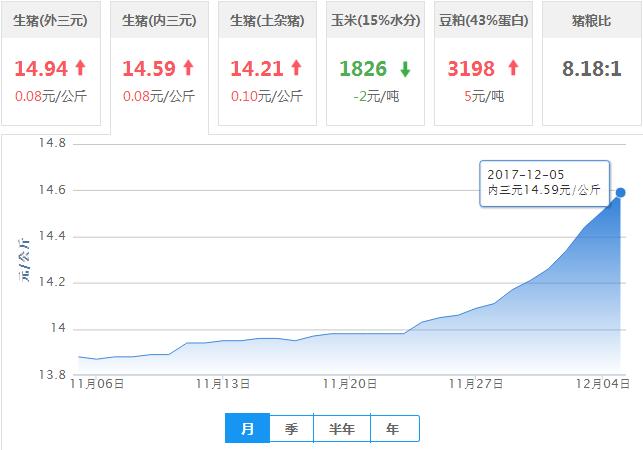The width and height of the screenshot is (643, 450).
Task: Click the green down arrow beside 1826
Action: click(405, 69)
